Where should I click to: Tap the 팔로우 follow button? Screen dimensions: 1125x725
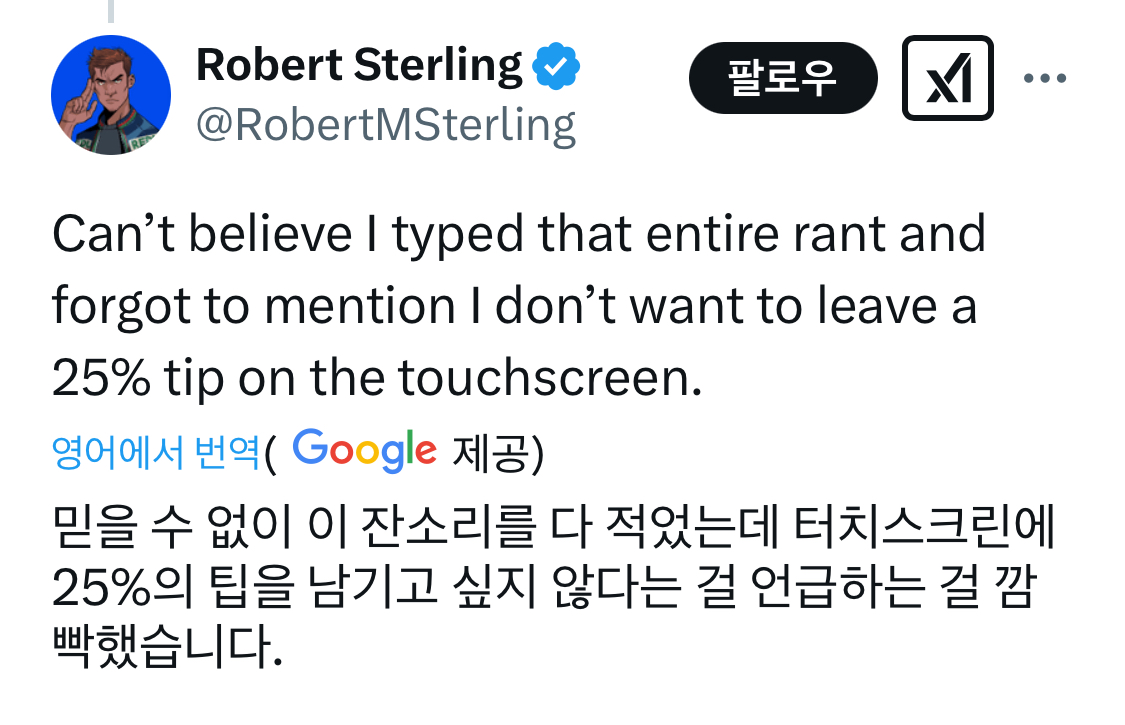point(782,78)
